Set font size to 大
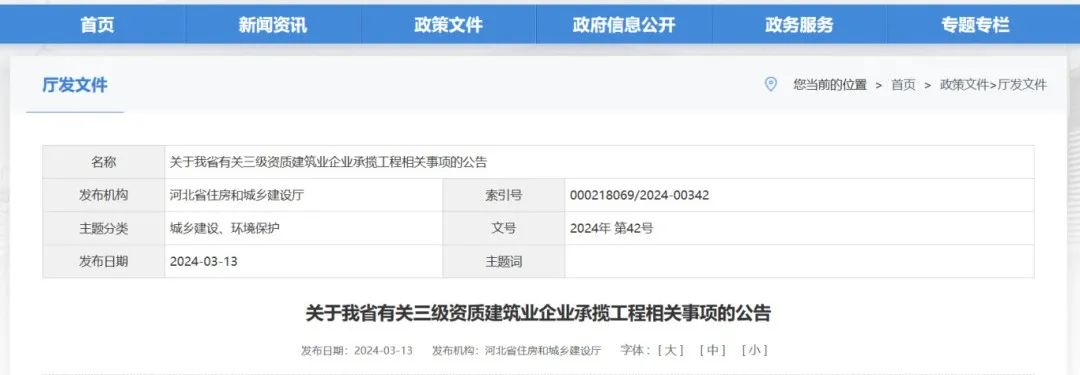1080x375 pixels. (x=670, y=350)
